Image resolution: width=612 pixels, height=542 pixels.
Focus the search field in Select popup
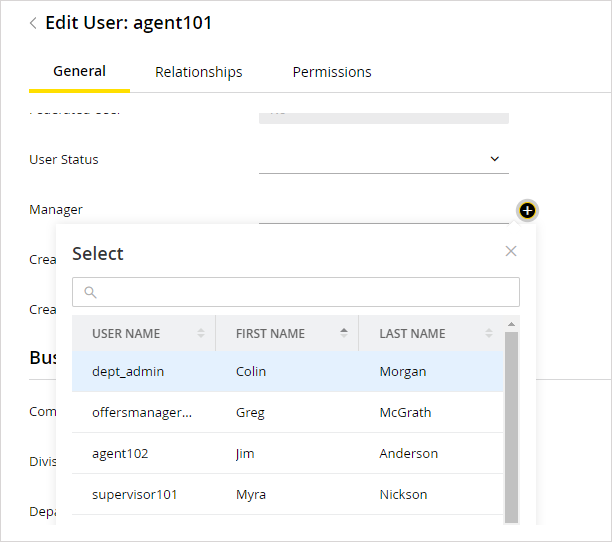pos(296,292)
